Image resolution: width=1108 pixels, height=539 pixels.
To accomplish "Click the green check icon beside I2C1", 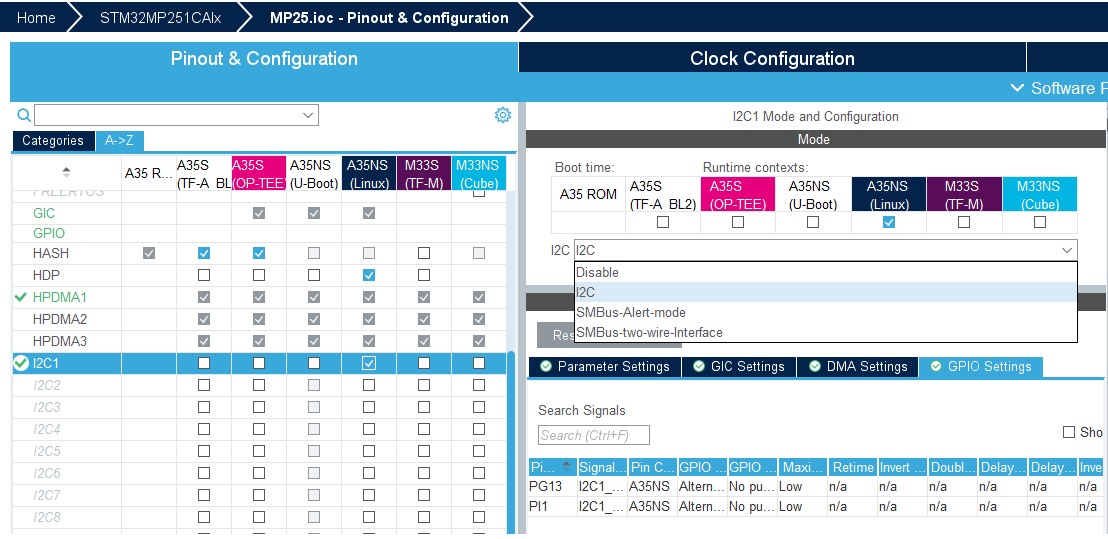I will [21, 363].
